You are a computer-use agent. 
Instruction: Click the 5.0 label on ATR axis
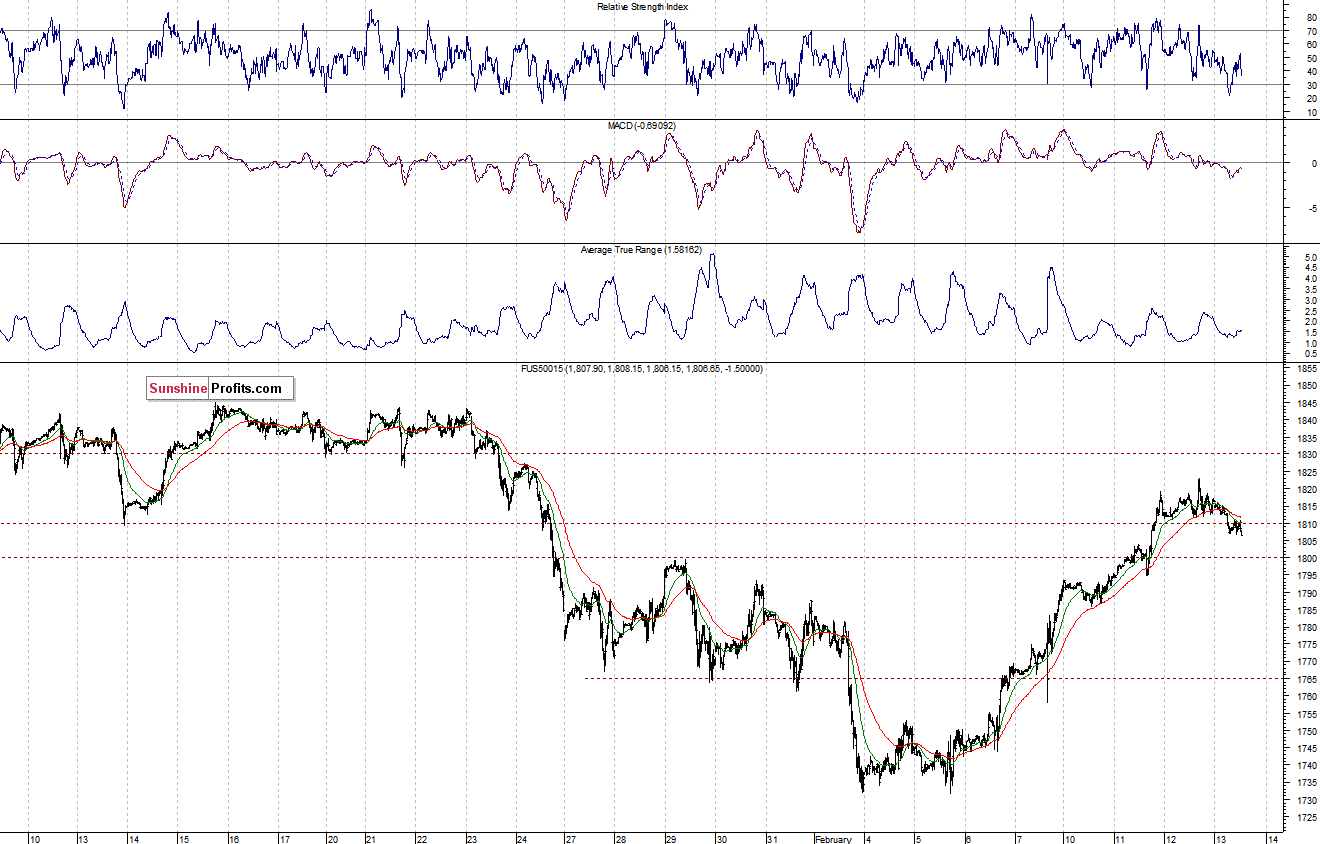click(x=1310, y=258)
